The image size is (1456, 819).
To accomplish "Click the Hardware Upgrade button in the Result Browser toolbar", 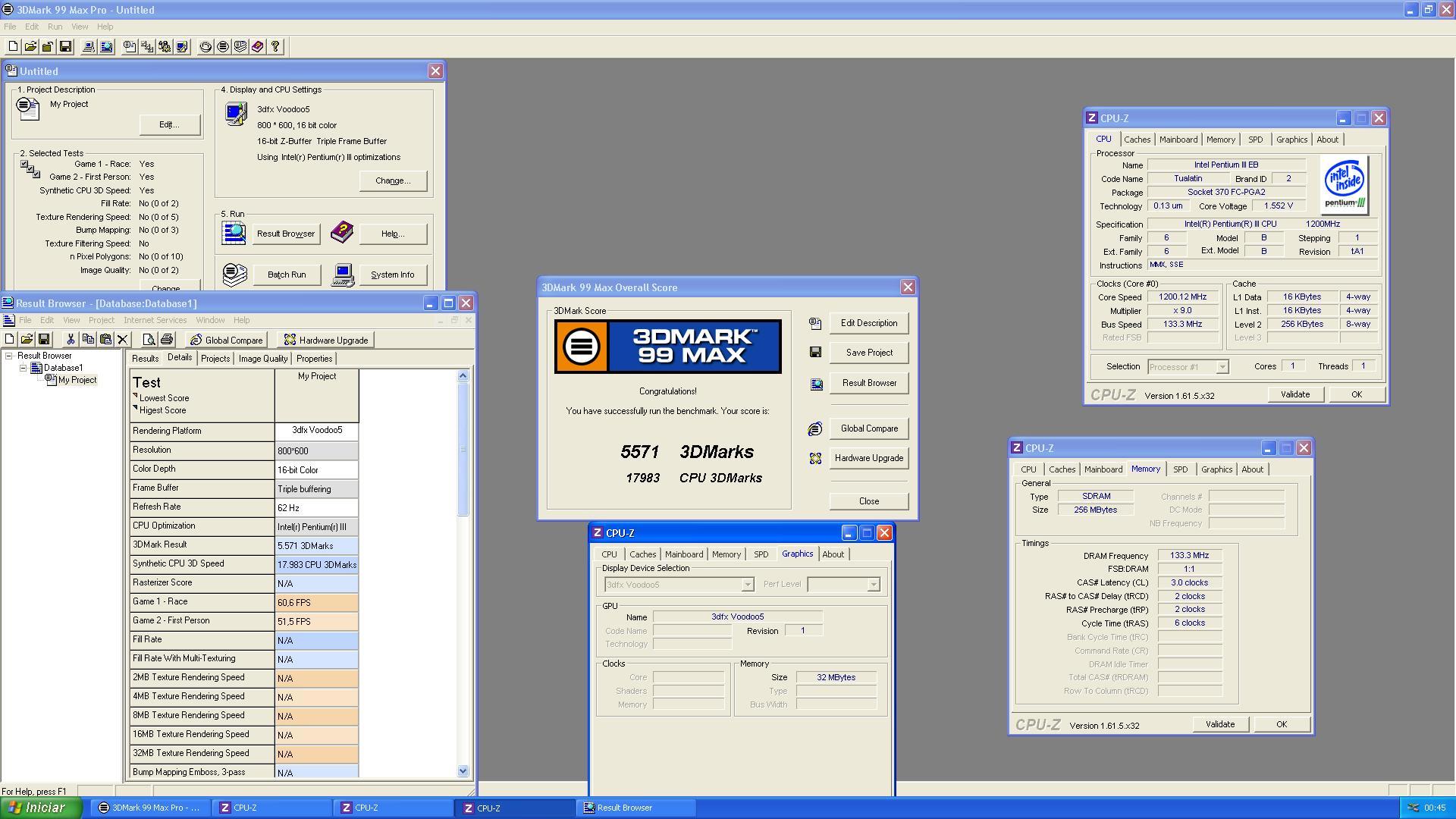I will pos(326,340).
